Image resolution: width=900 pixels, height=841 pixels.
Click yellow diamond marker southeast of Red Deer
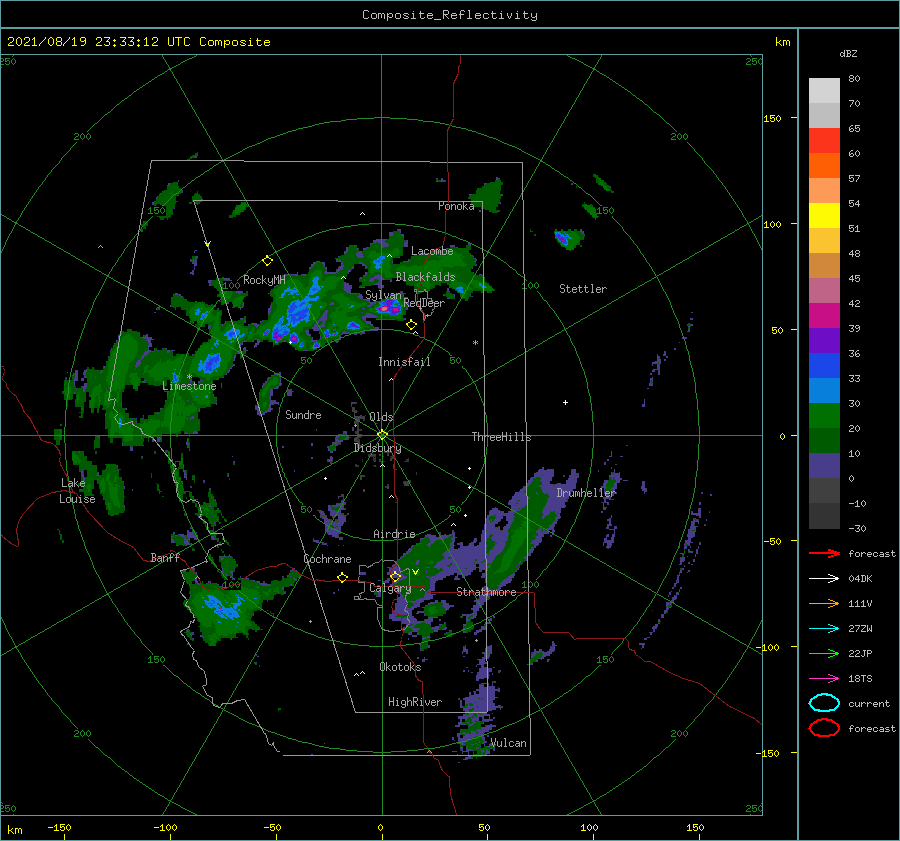pyautogui.click(x=412, y=325)
